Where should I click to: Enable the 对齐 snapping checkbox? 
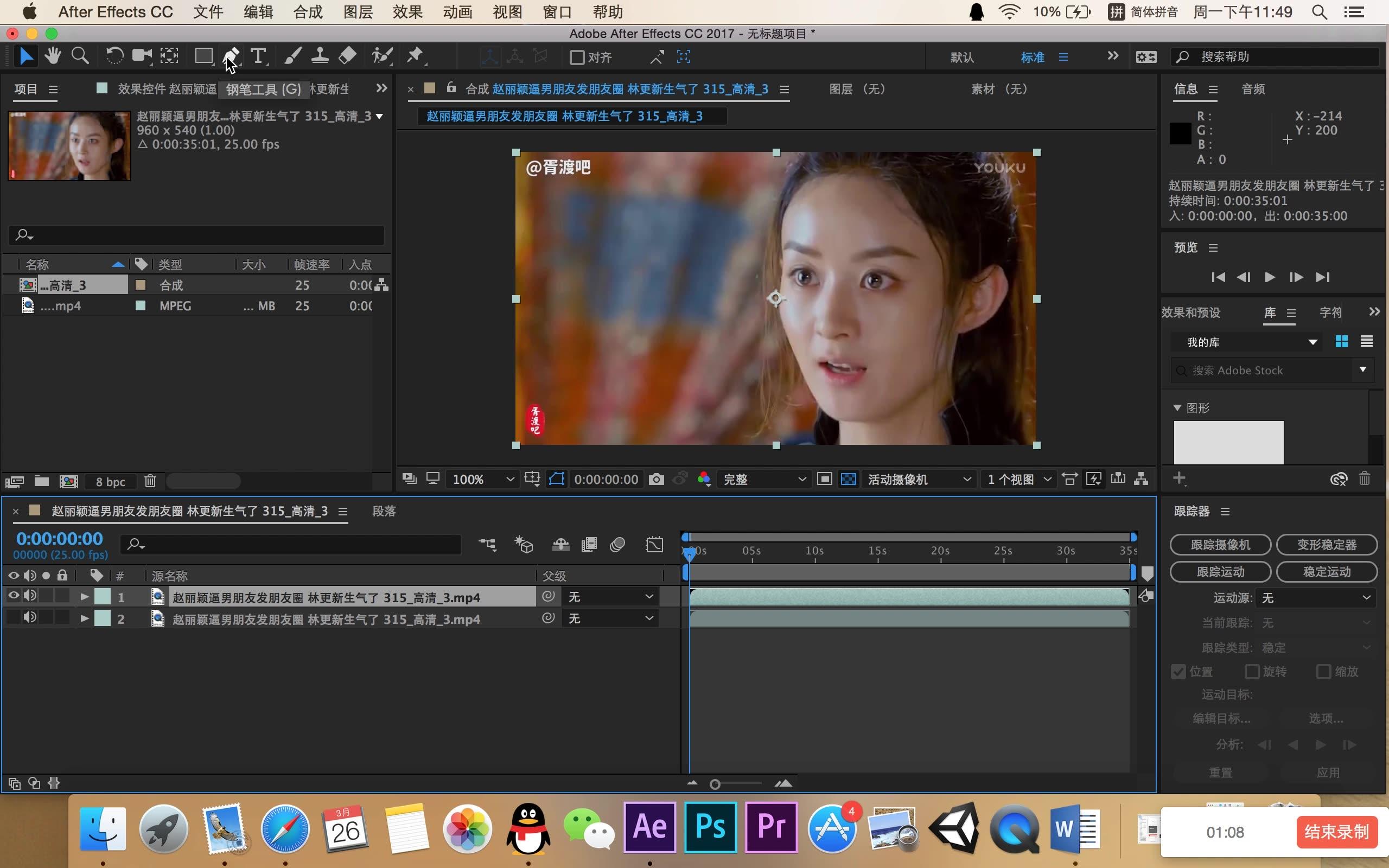(x=577, y=58)
